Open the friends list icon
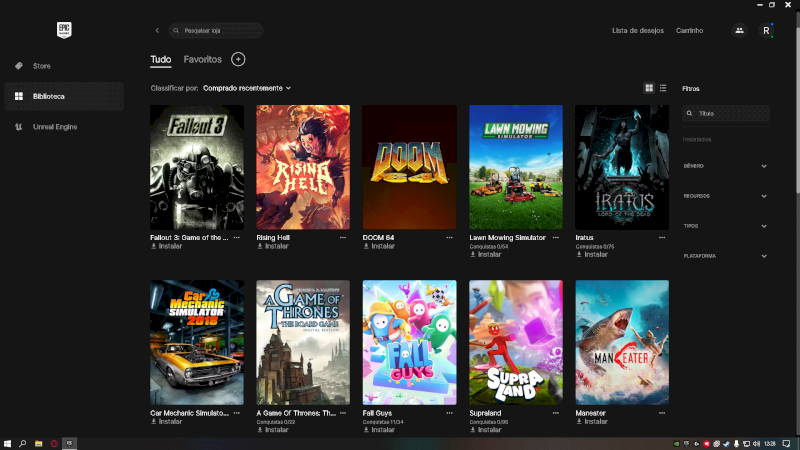 point(739,31)
